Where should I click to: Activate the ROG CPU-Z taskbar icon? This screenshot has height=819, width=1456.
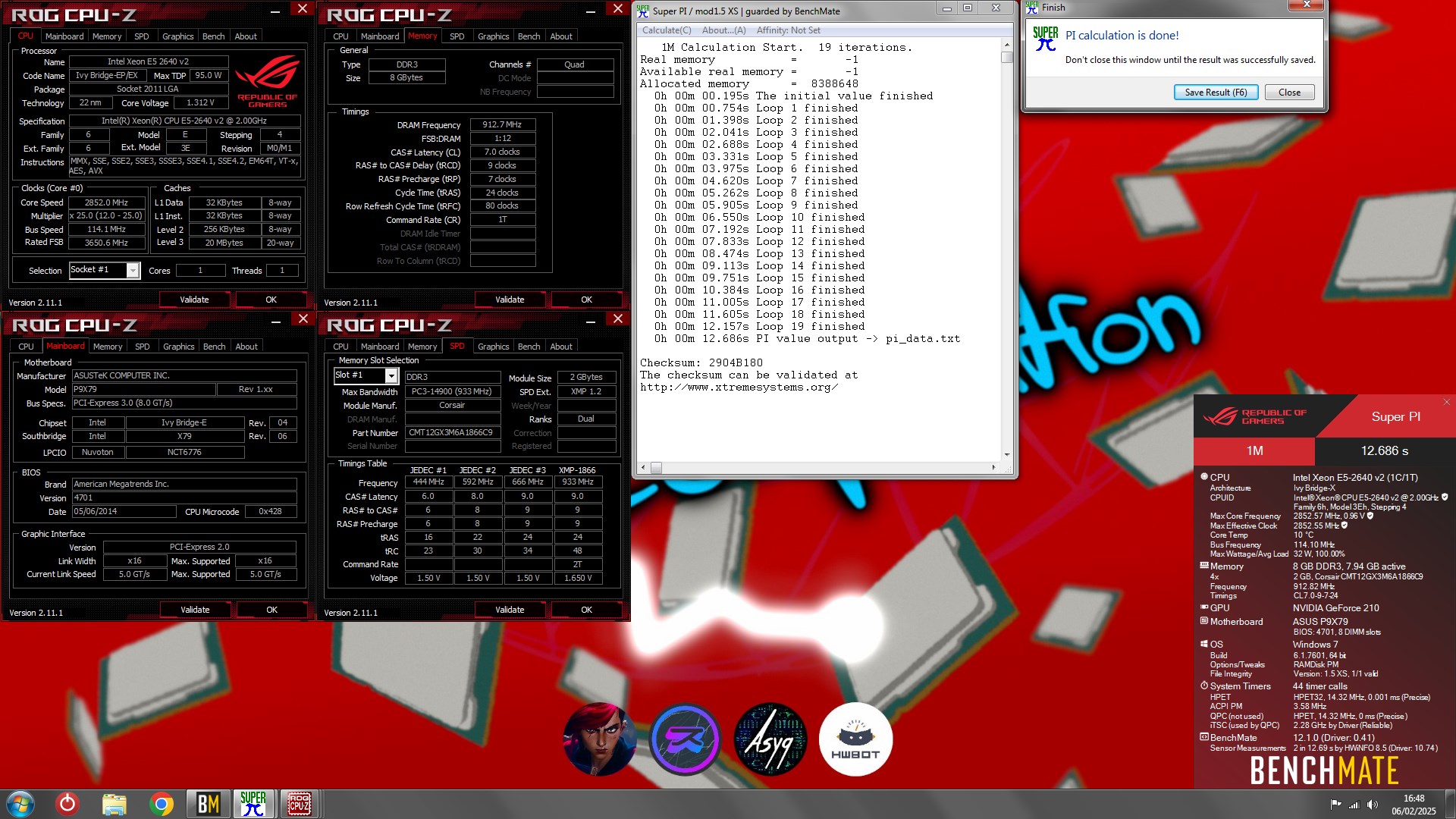[x=299, y=804]
